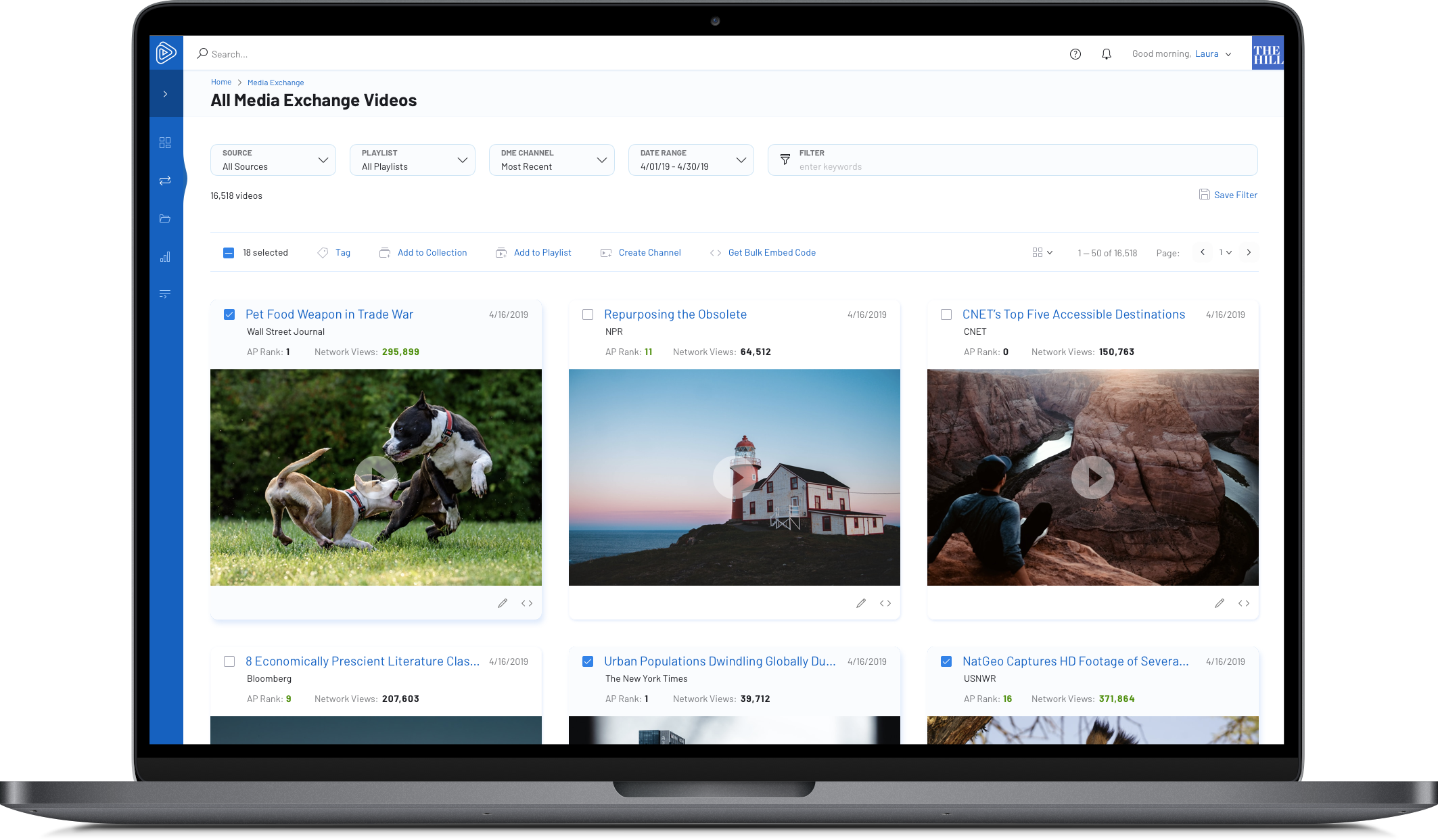1438x840 pixels.
Task: Open the playlist lines icon in sidebar
Action: click(x=165, y=294)
